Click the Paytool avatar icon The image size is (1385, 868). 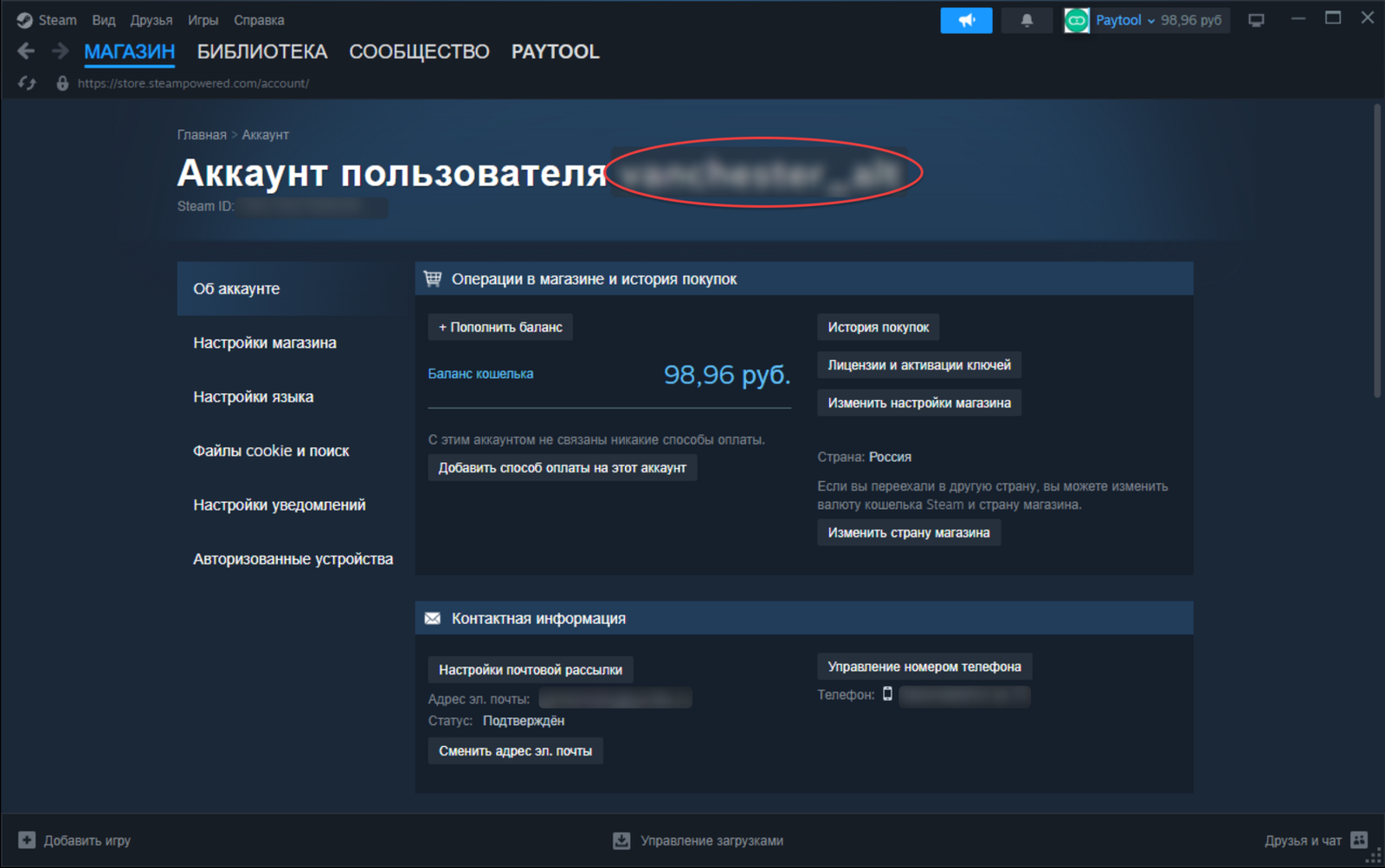1077,20
